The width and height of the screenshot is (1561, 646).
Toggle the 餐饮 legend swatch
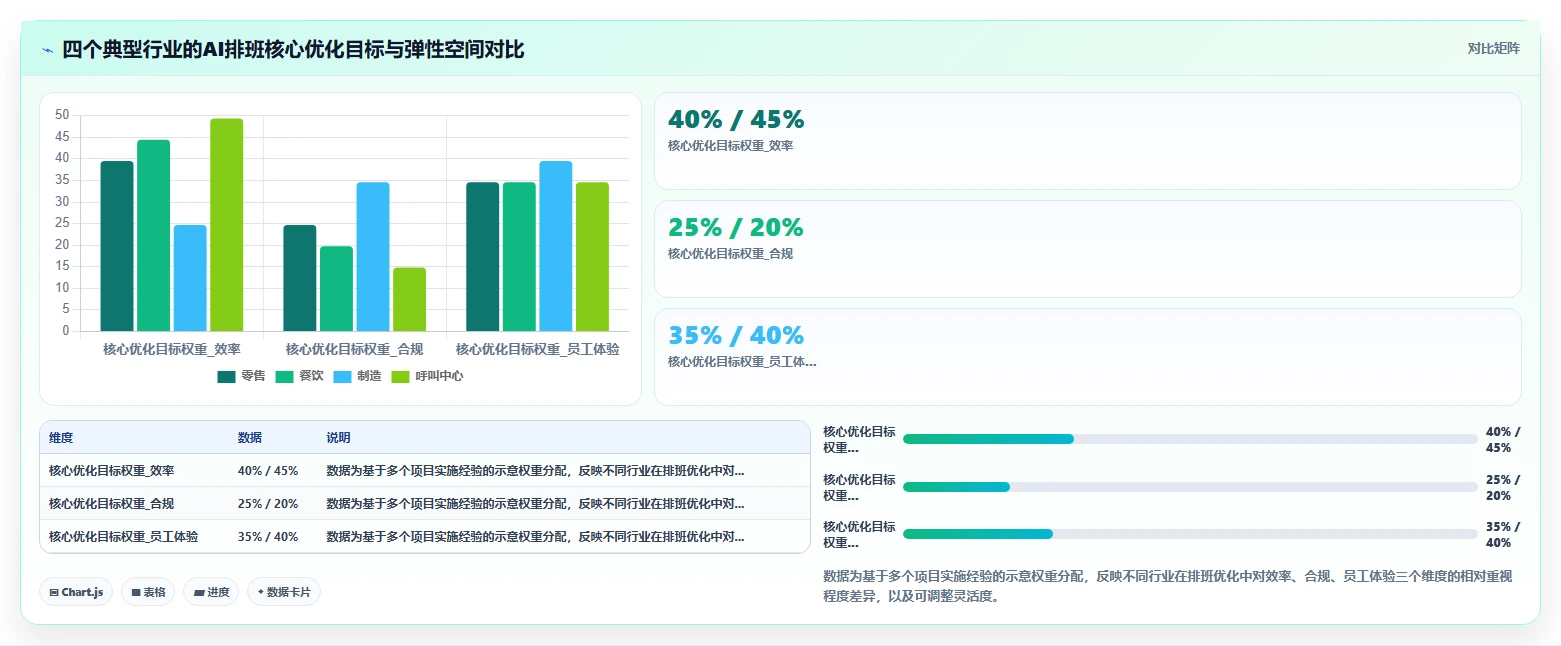click(284, 376)
